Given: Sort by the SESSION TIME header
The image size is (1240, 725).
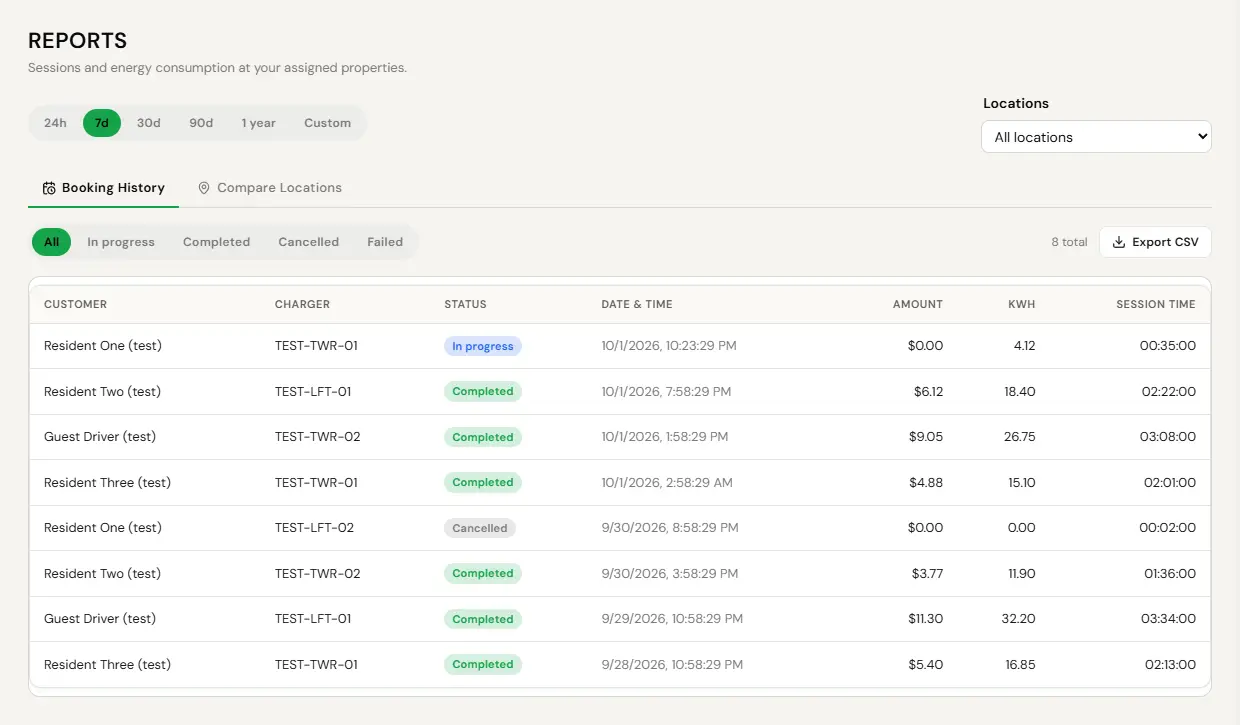Looking at the screenshot, I should coord(1156,304).
